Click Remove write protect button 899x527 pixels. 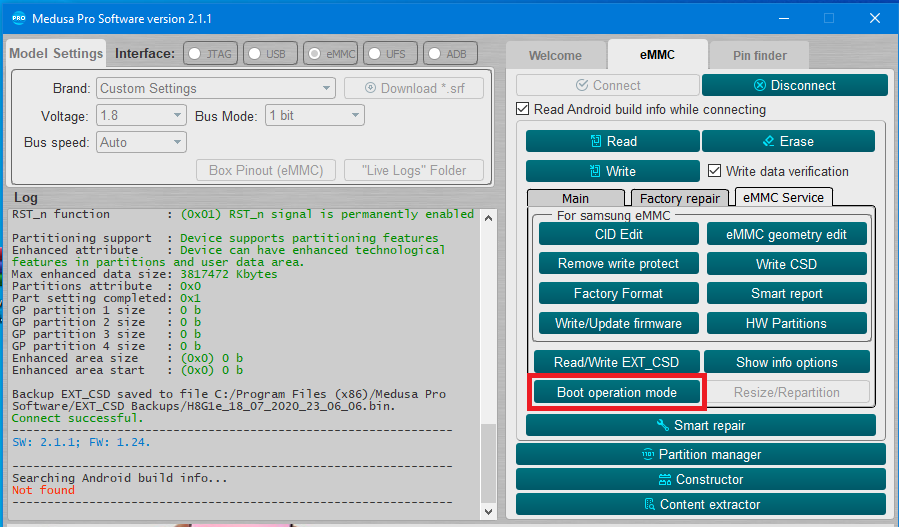[x=619, y=263]
